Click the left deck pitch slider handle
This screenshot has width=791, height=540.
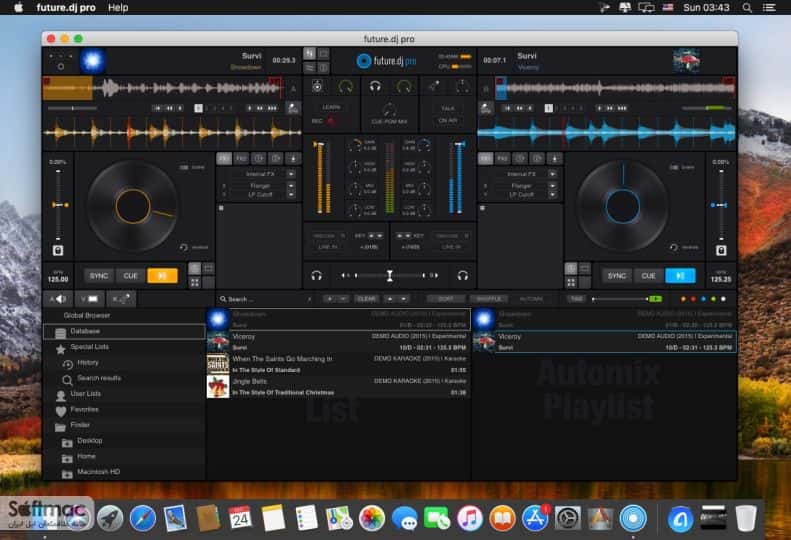tap(60, 205)
